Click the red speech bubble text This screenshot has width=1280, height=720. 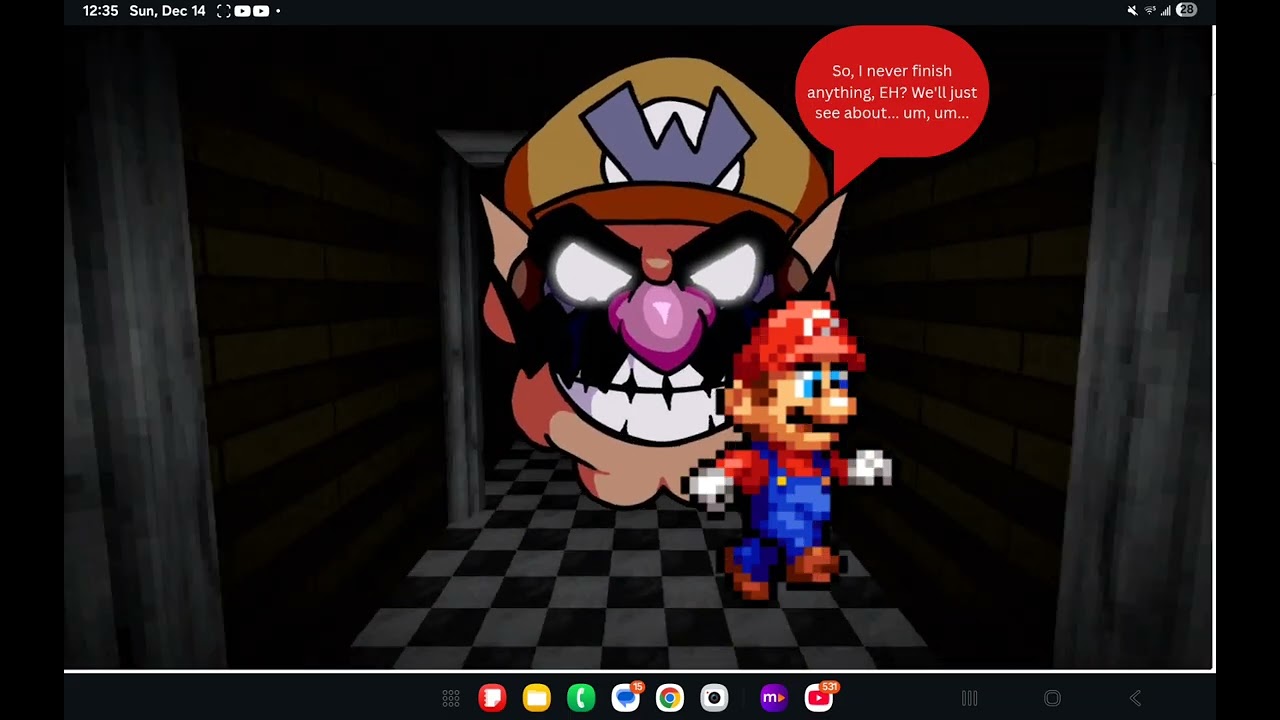pyautogui.click(x=892, y=92)
